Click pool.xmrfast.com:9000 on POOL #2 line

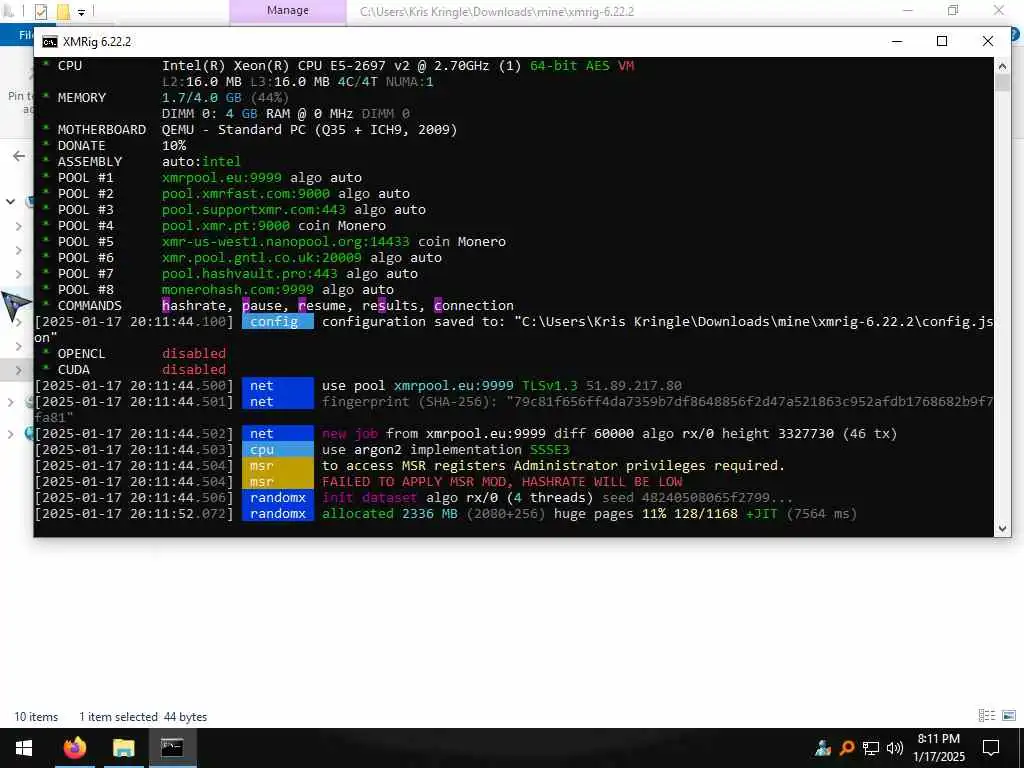click(246, 193)
